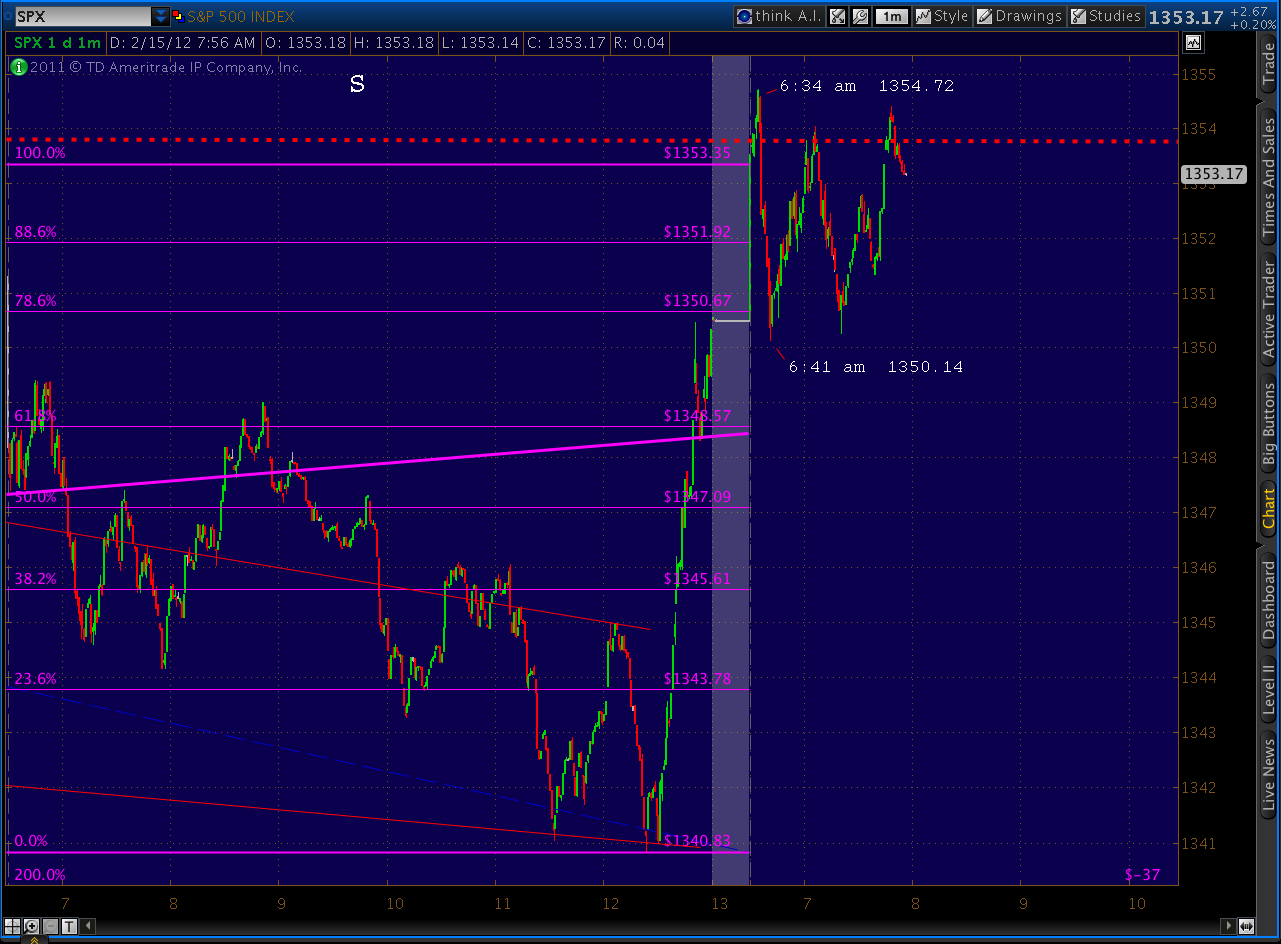Open the think A.I. tool
This screenshot has width=1281, height=944.
778,16
